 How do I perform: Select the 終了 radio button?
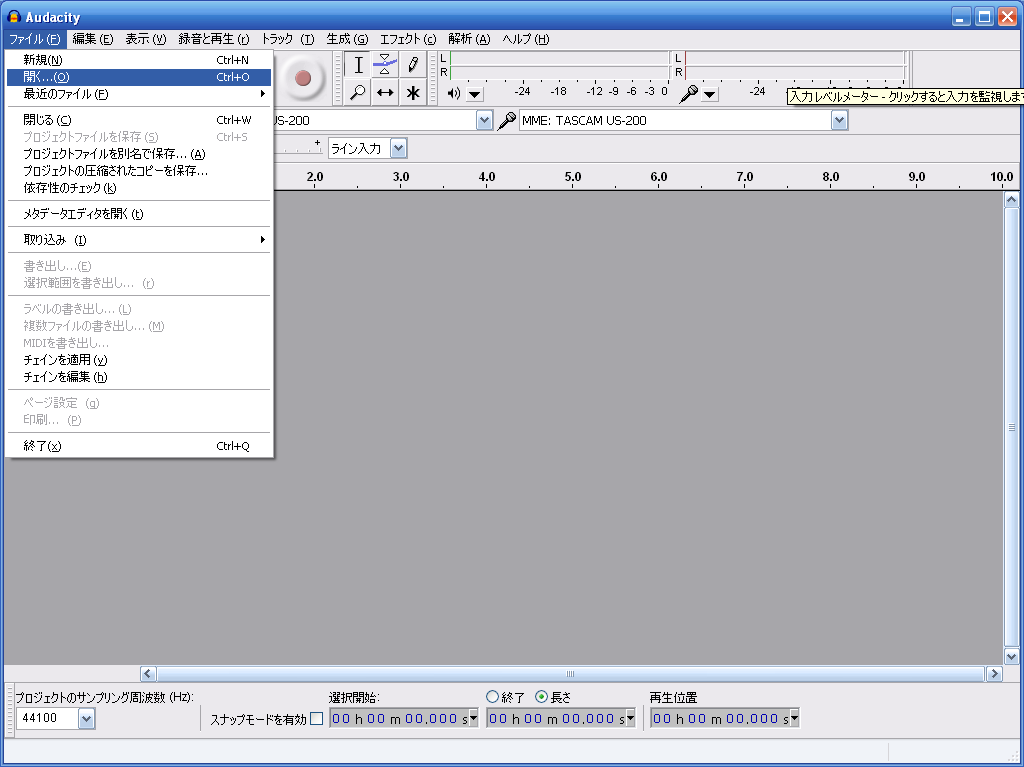(x=492, y=697)
